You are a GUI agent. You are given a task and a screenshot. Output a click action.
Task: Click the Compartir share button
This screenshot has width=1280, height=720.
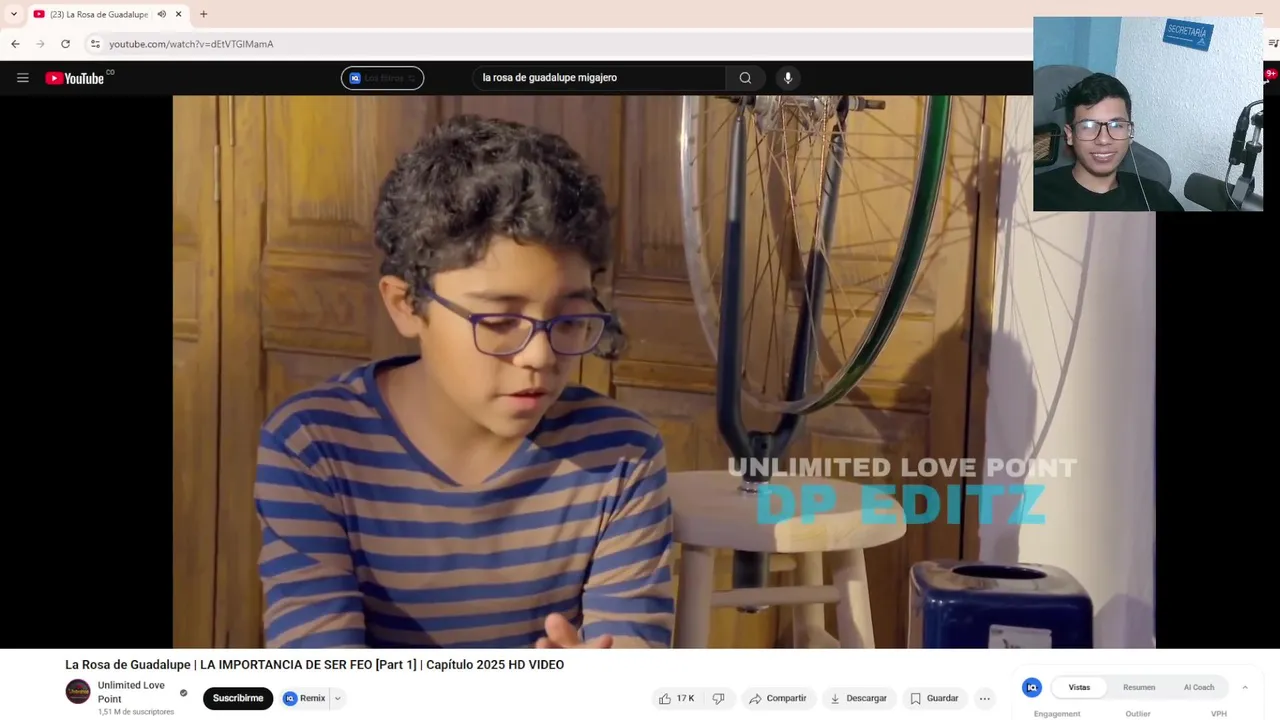(x=777, y=698)
